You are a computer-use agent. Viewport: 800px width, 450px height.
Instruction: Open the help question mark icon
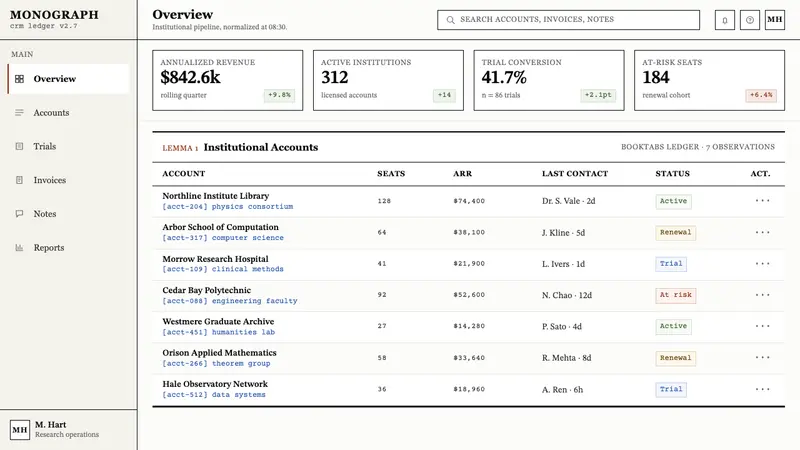749,20
